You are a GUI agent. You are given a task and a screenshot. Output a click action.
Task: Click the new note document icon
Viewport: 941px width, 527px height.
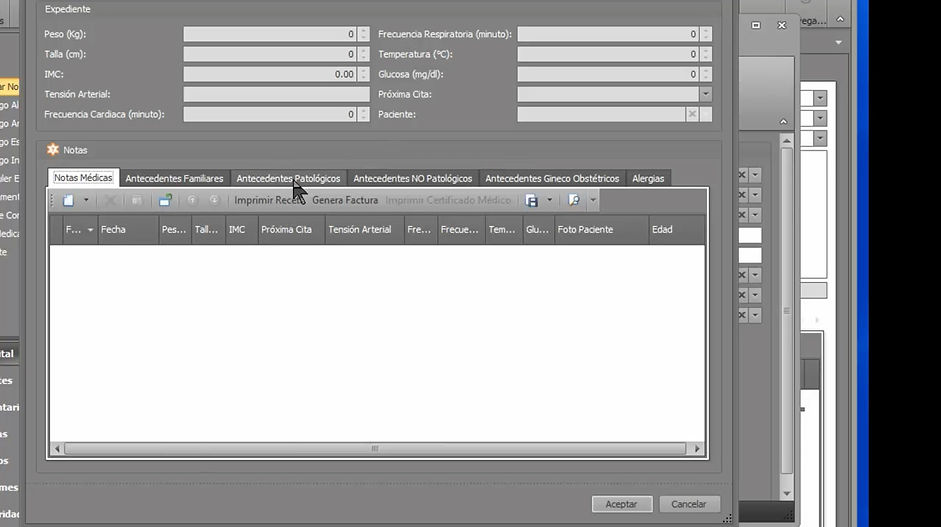tap(68, 200)
